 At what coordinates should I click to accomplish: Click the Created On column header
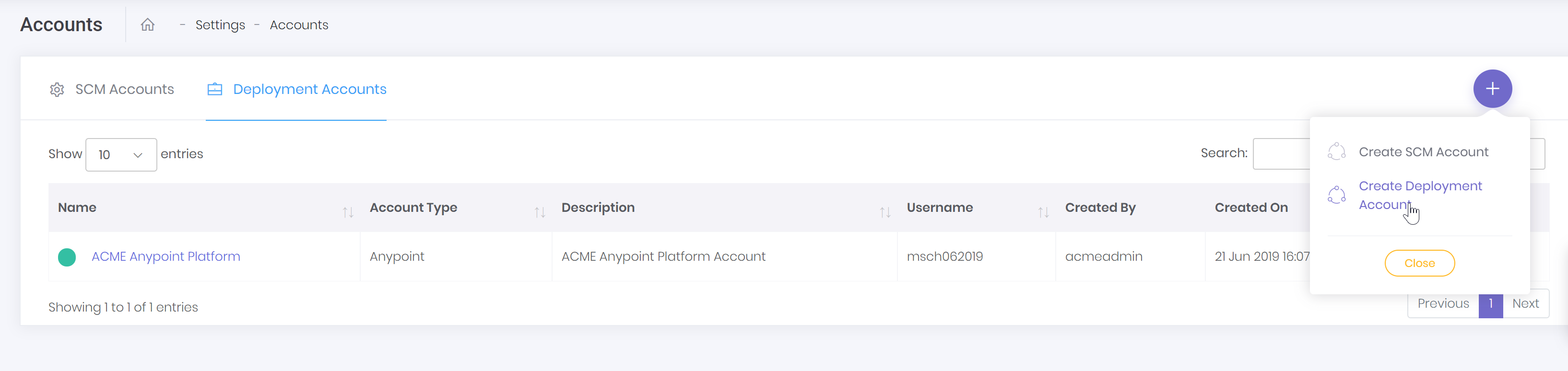click(x=1251, y=208)
